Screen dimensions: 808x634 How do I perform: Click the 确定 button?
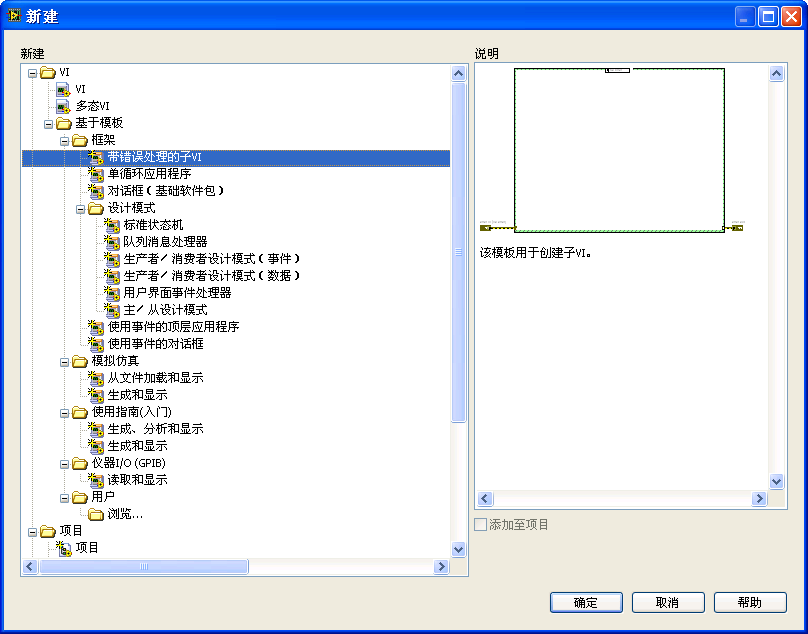pyautogui.click(x=586, y=602)
